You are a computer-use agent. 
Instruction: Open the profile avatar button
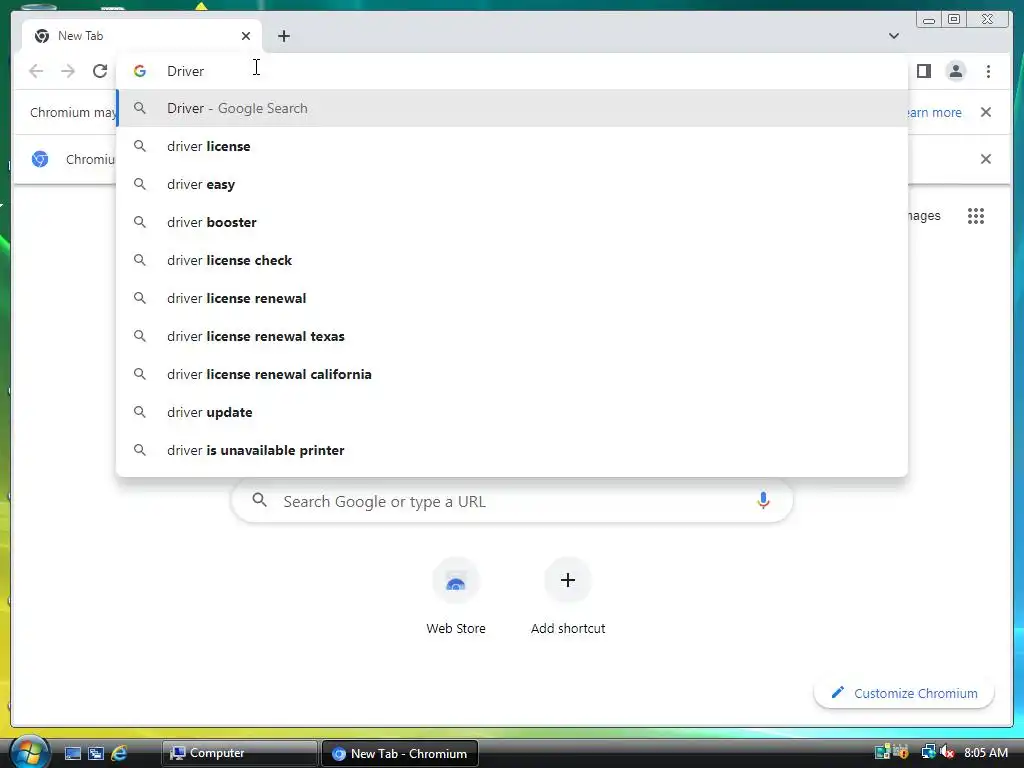coord(955,71)
